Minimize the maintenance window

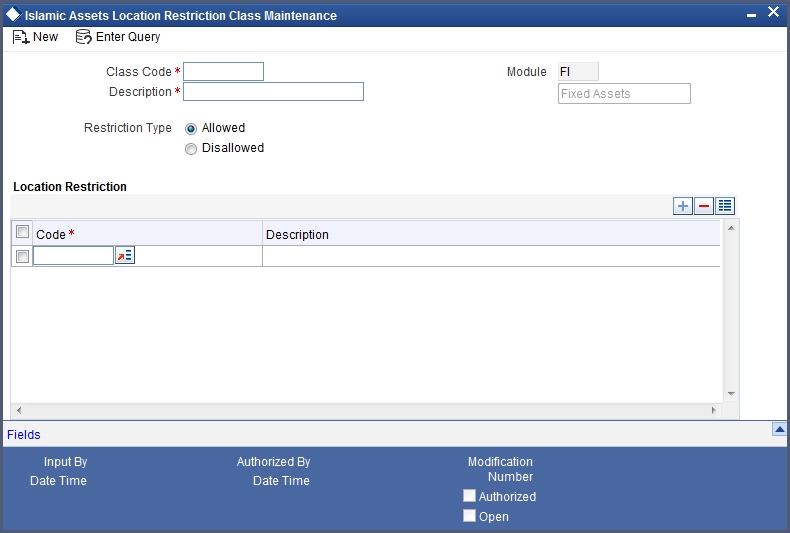click(751, 15)
